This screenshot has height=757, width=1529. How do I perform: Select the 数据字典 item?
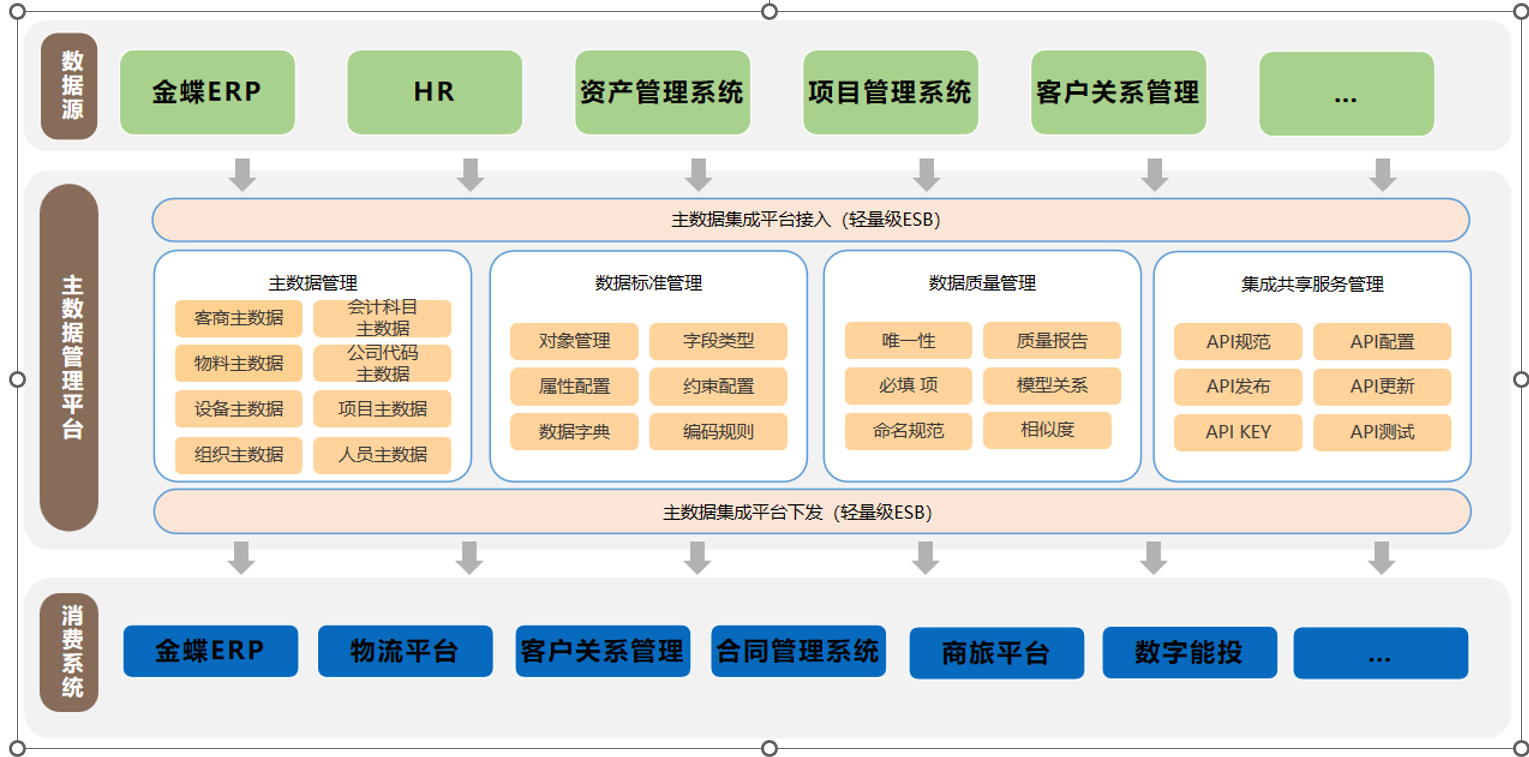point(574,432)
